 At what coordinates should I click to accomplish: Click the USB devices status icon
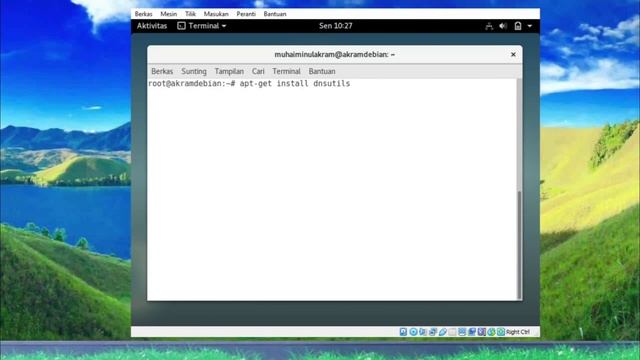click(x=443, y=332)
